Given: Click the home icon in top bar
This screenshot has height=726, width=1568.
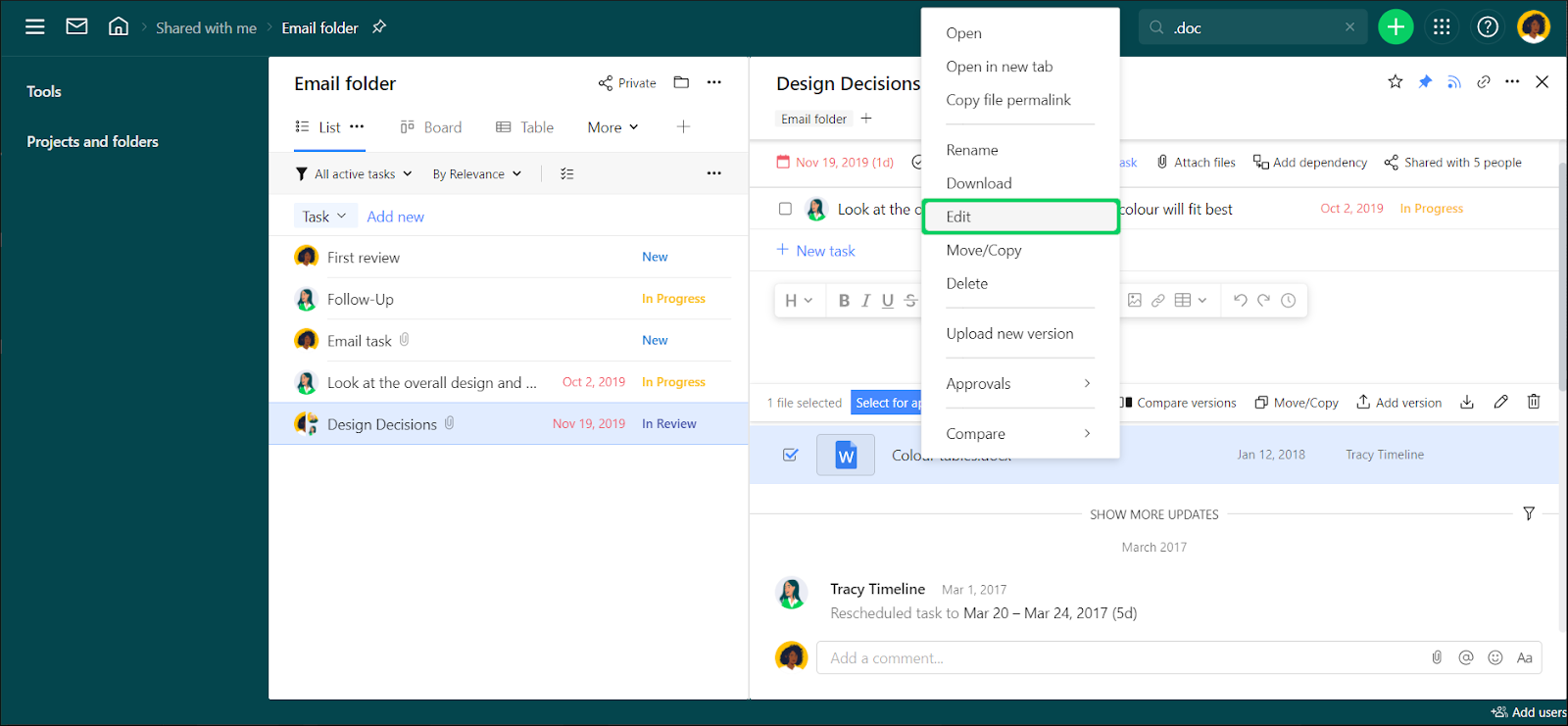Looking at the screenshot, I should point(119,26).
